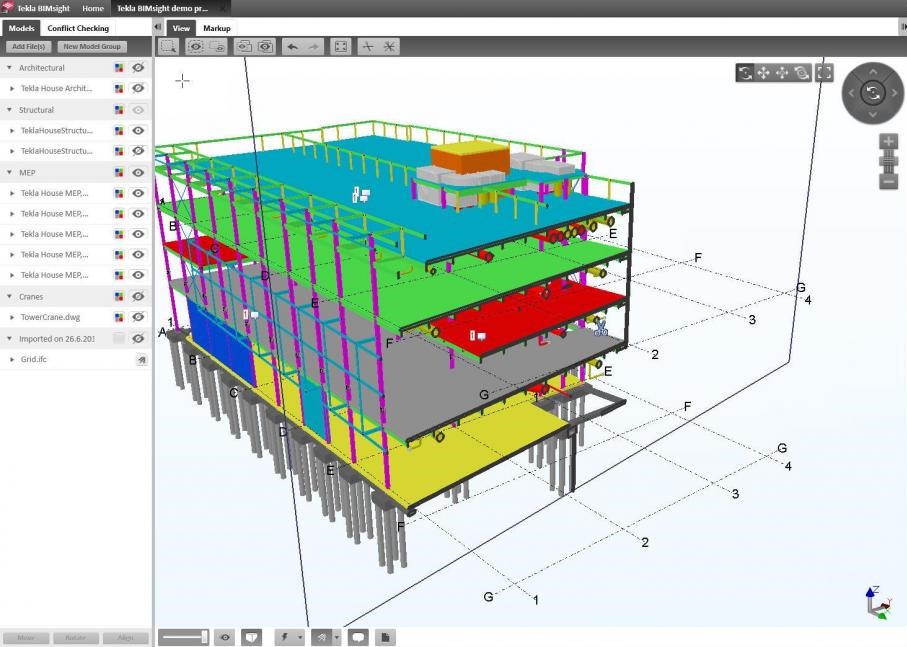Collapse the Imported on 26.6 group

click(x=9, y=338)
